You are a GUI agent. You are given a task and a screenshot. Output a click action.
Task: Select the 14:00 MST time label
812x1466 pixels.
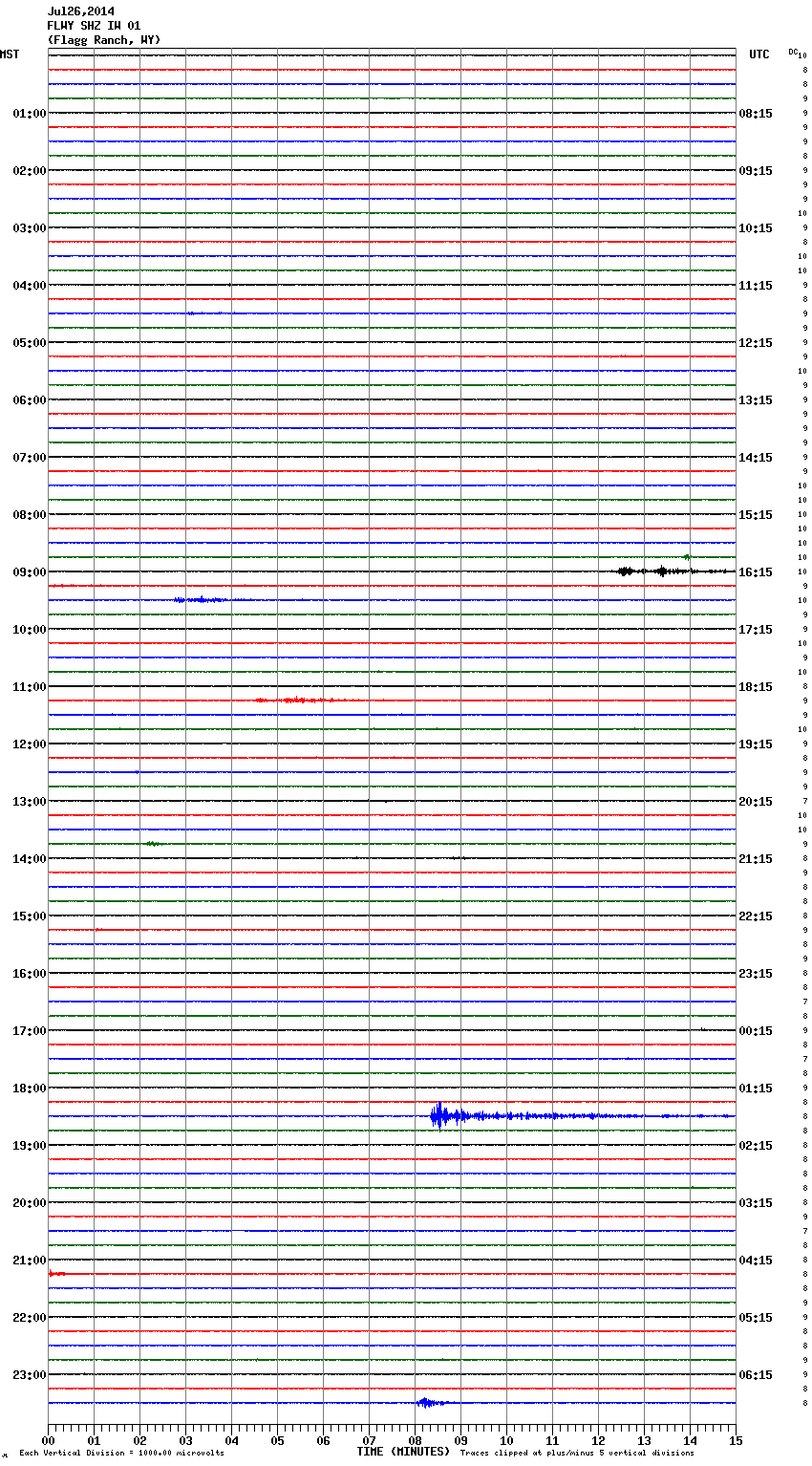tap(30, 859)
